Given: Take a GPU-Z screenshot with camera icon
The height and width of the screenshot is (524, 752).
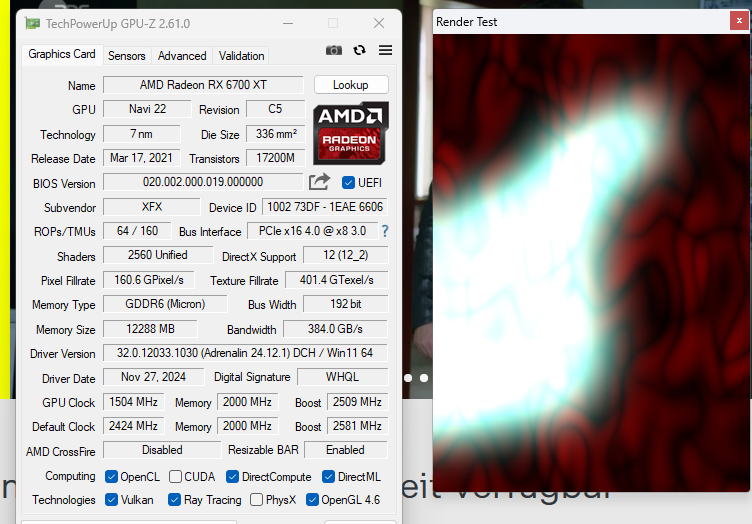Looking at the screenshot, I should point(334,50).
